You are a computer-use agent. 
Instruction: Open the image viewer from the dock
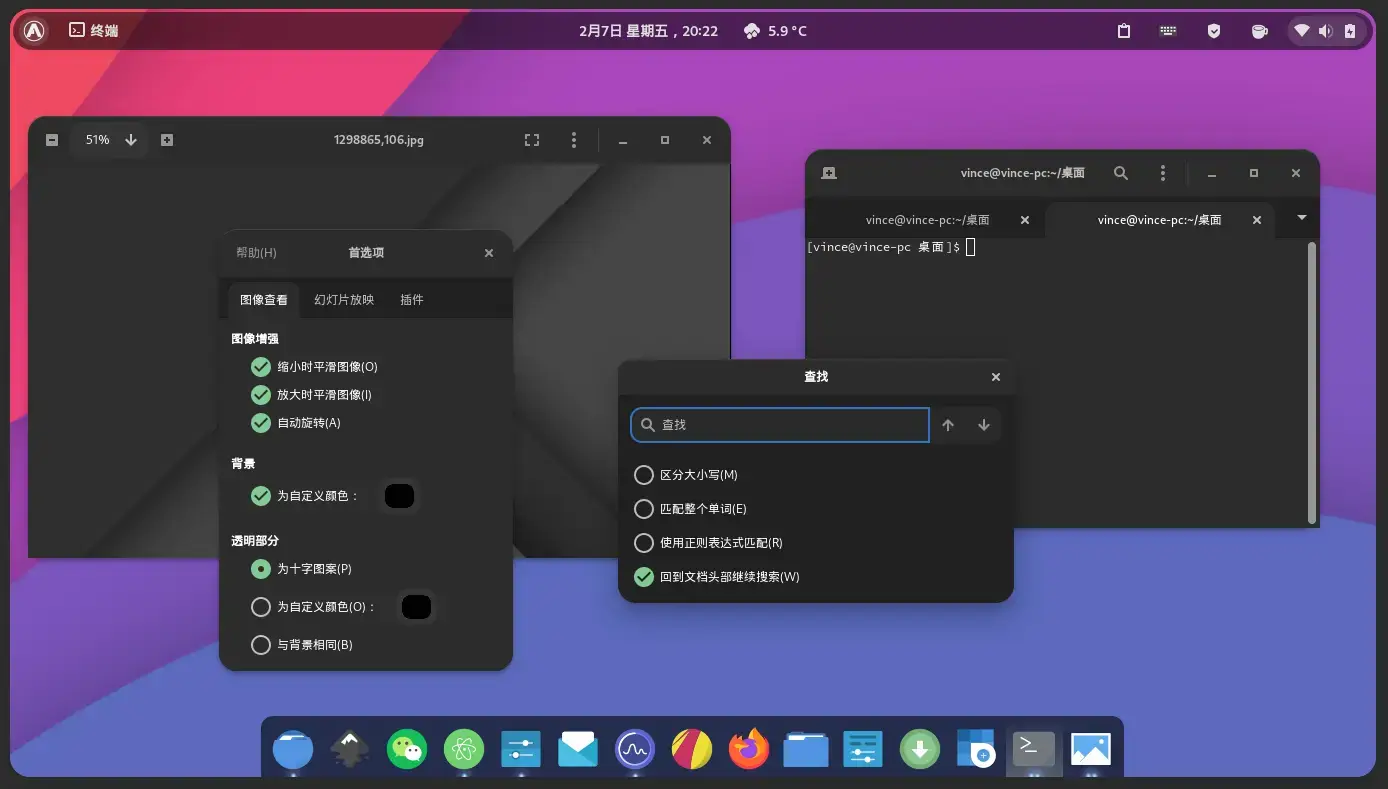click(1090, 748)
